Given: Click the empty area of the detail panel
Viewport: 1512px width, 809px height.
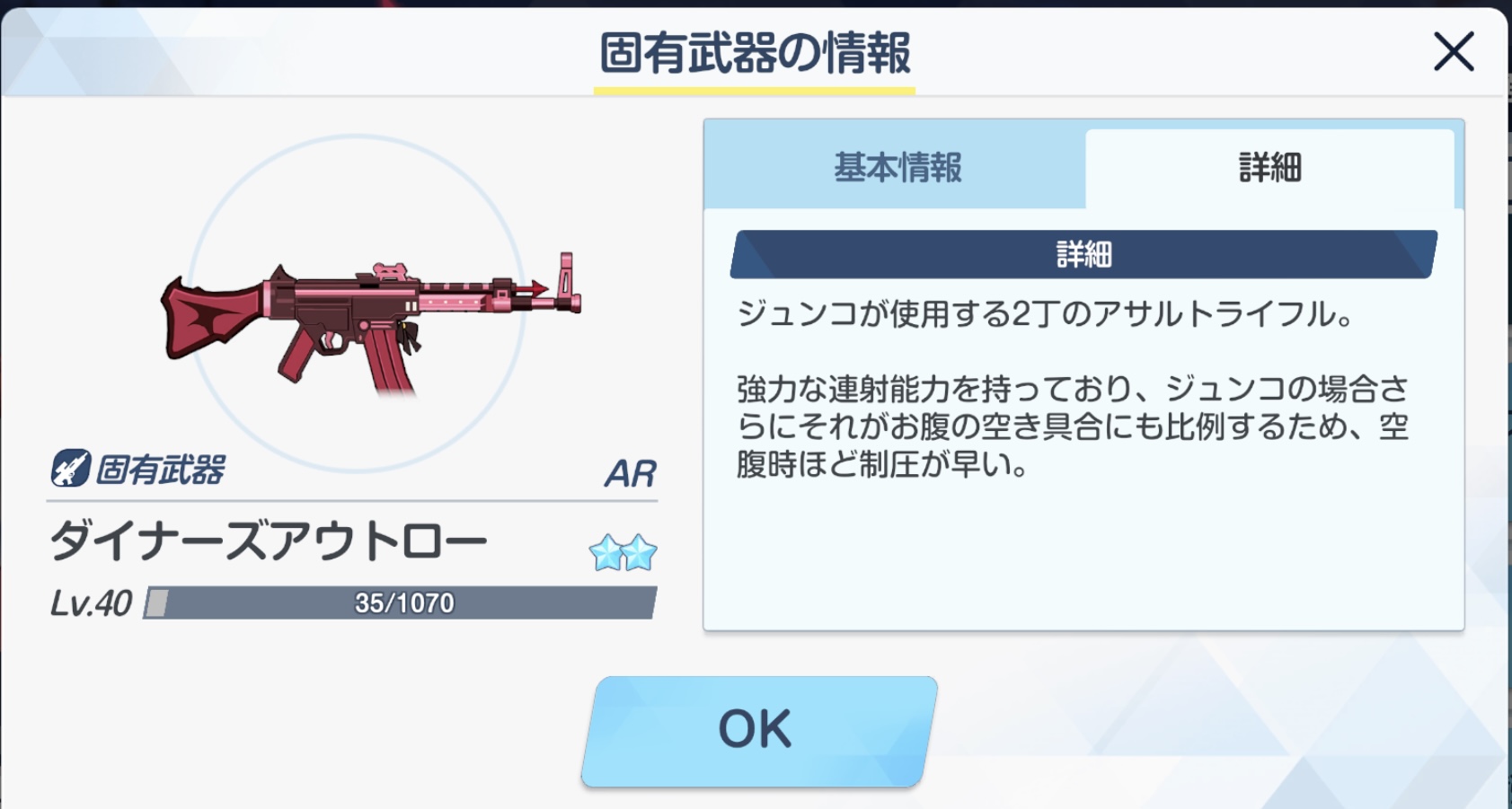Looking at the screenshot, I should tap(1083, 557).
